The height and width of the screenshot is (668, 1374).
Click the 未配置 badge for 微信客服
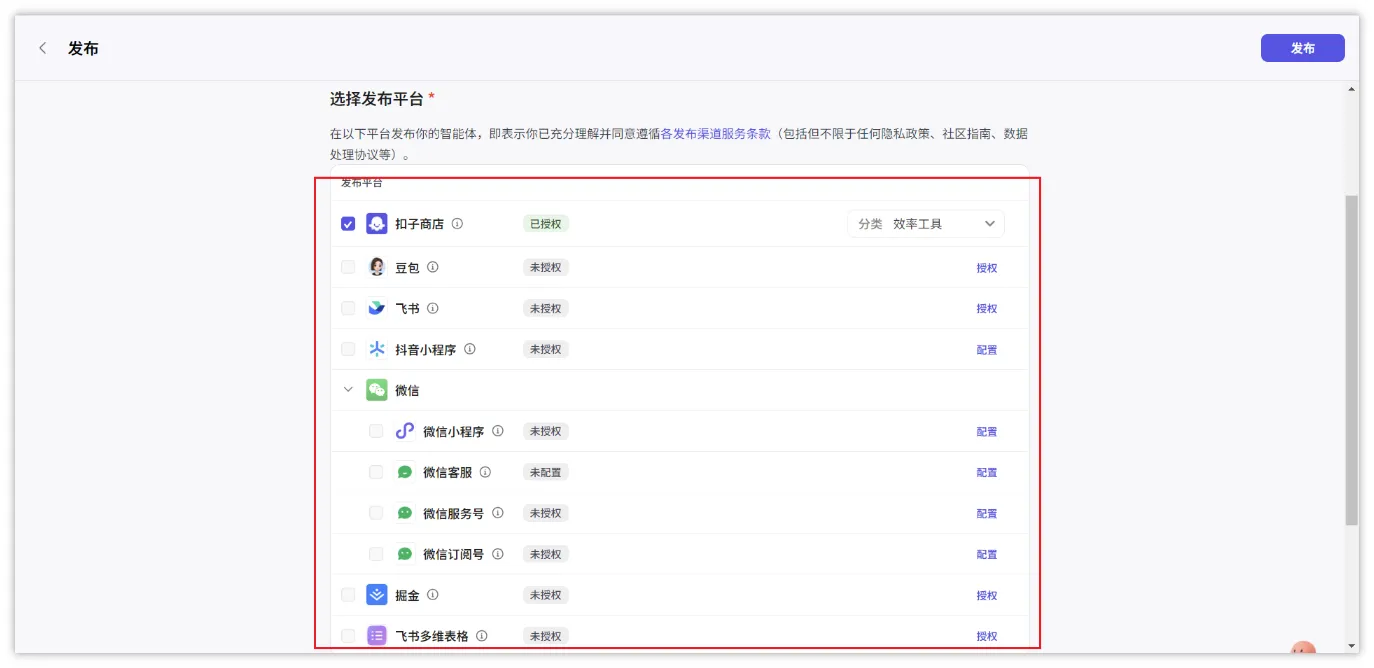[x=545, y=472]
